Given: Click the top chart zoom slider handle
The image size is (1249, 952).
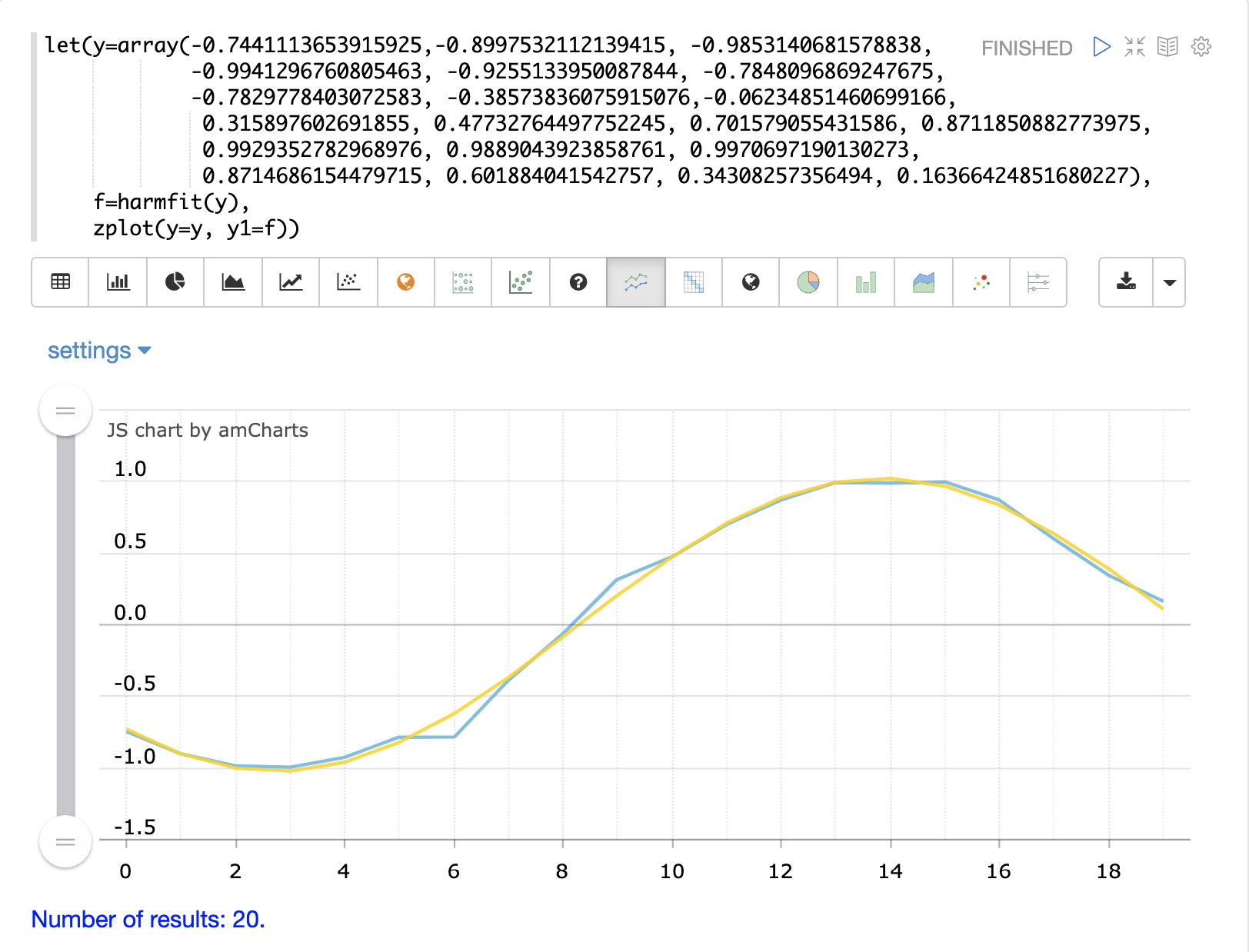Looking at the screenshot, I should coord(65,411).
